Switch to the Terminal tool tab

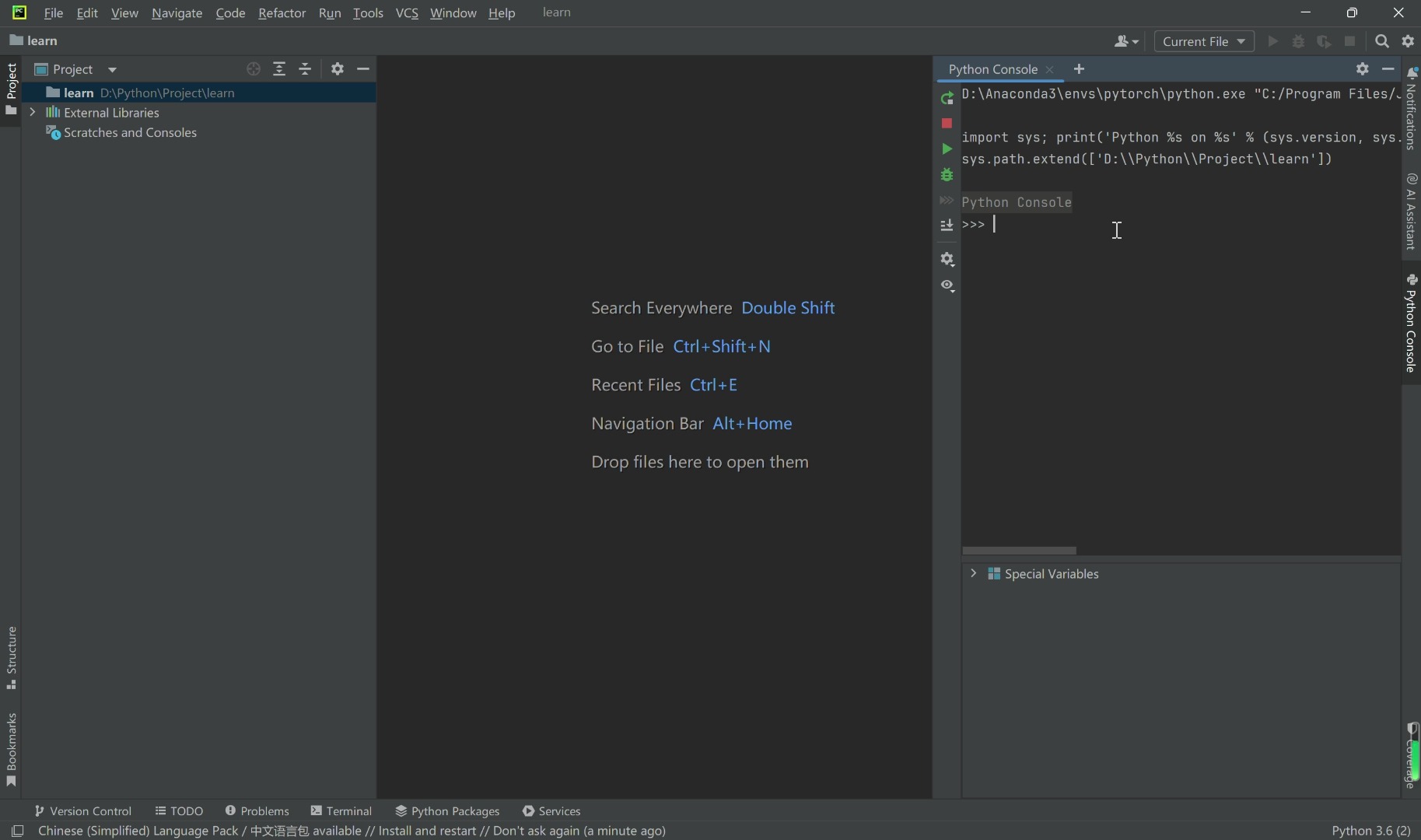tap(341, 810)
